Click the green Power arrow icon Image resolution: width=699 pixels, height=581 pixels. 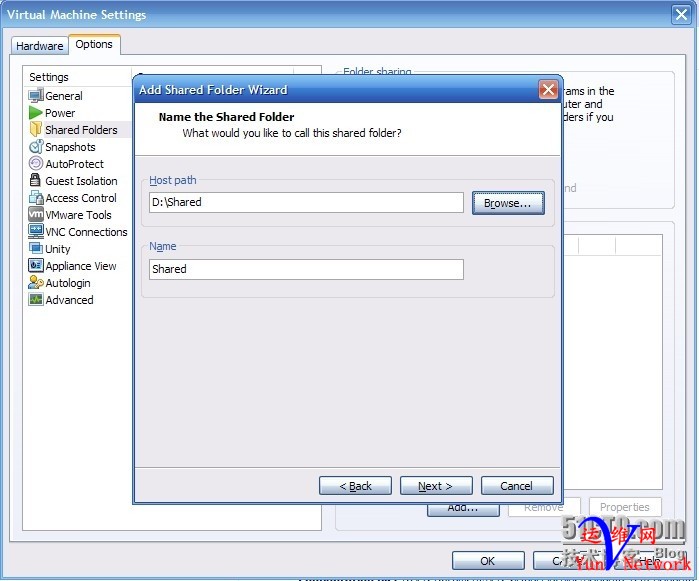click(36, 113)
